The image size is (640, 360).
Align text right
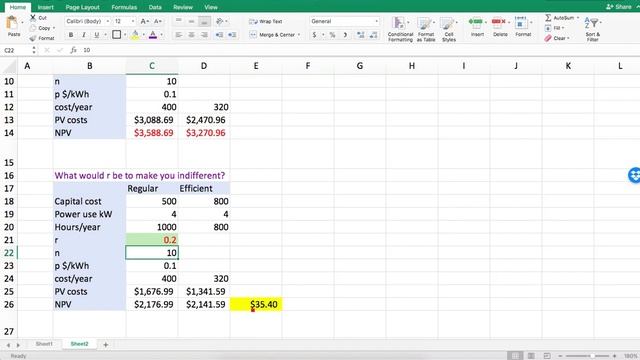pos(204,35)
